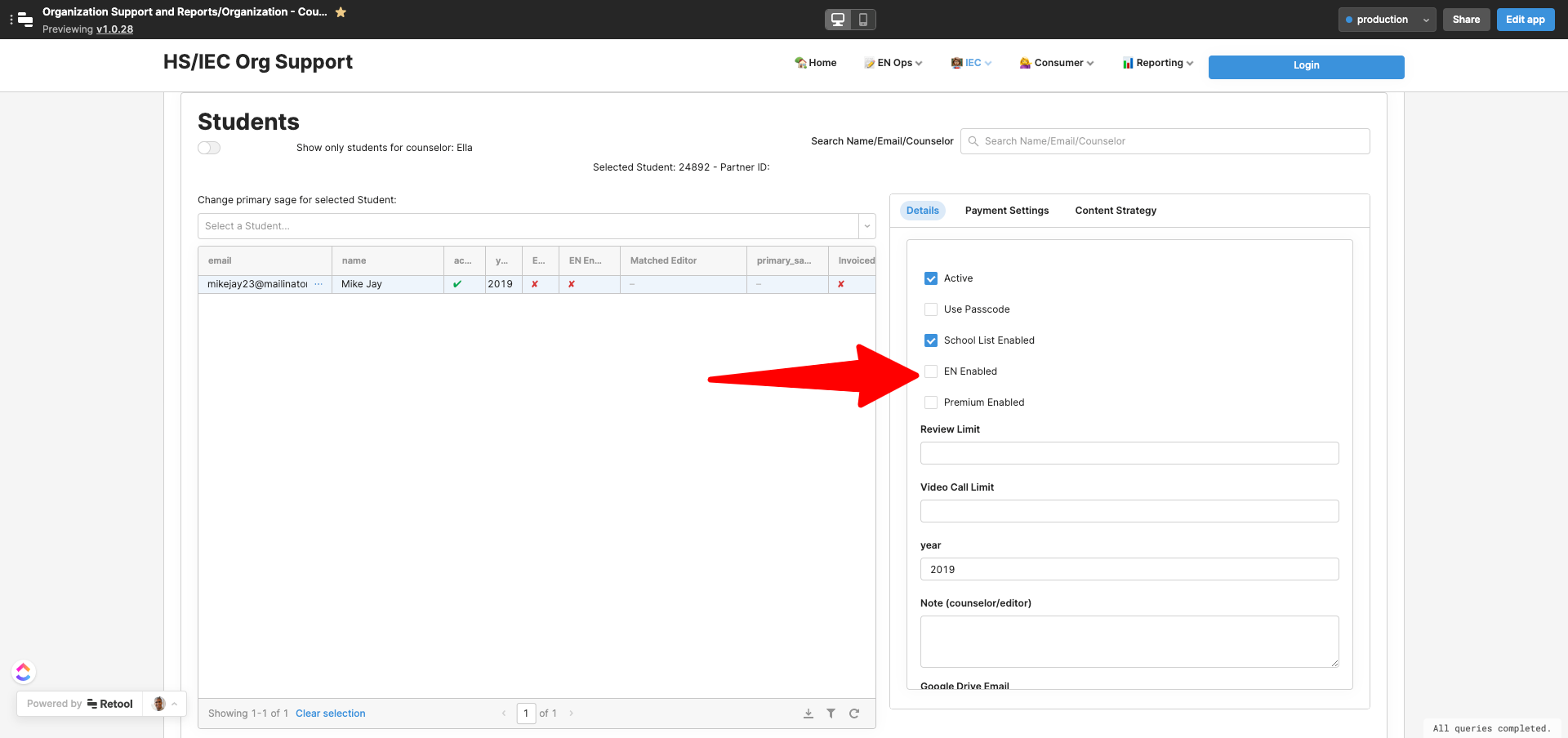This screenshot has height=738, width=1568.
Task: Expand the IEC navigation menu
Action: tap(972, 63)
